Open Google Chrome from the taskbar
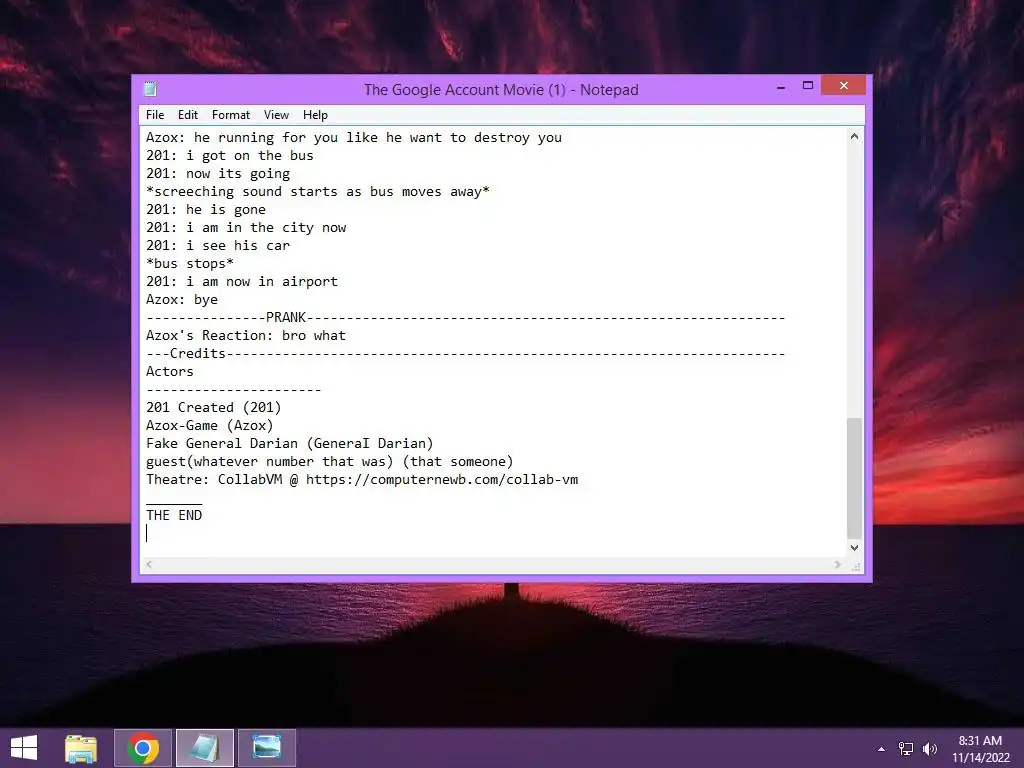The image size is (1024, 768). click(x=143, y=748)
